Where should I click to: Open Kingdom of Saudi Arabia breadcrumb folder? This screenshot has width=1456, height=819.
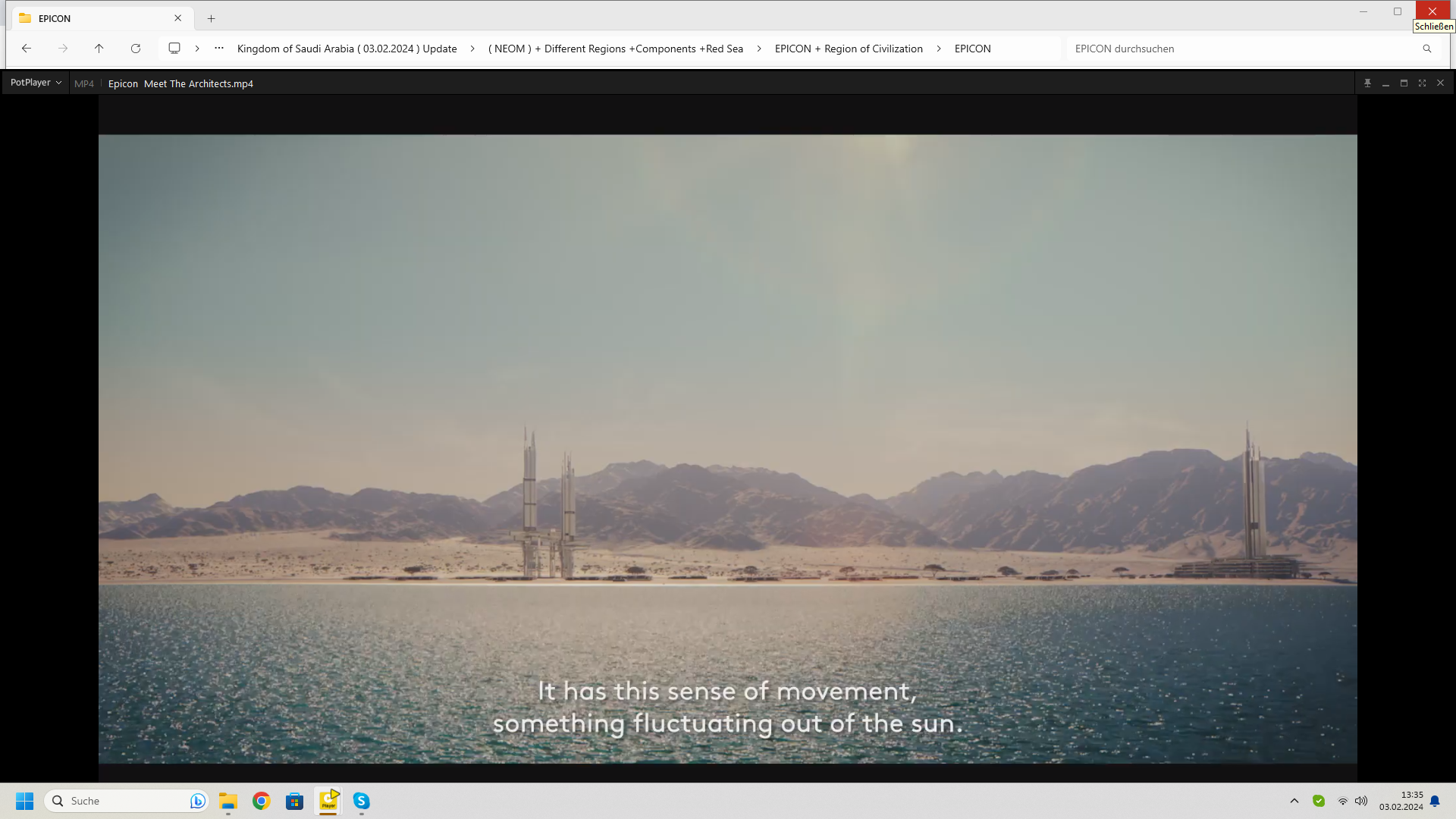(x=347, y=49)
